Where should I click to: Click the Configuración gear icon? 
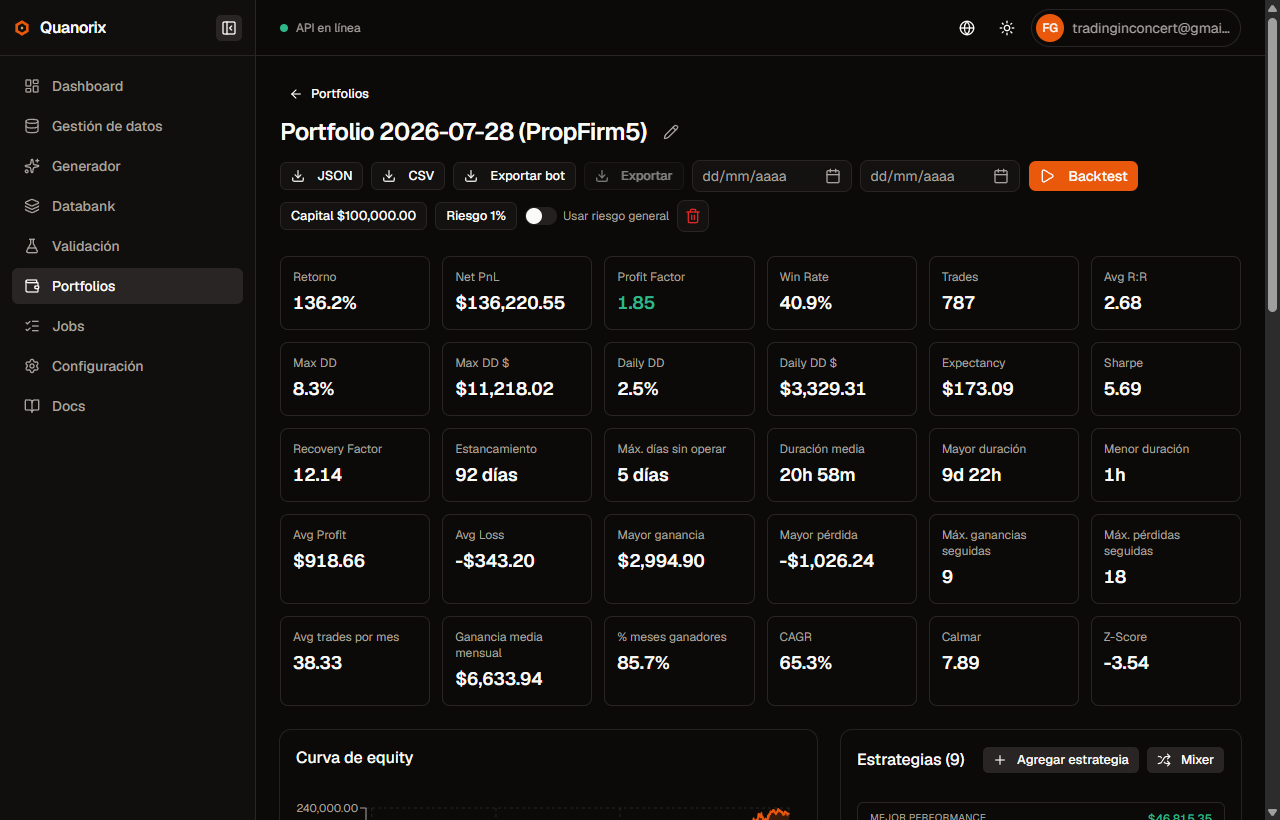click(32, 366)
